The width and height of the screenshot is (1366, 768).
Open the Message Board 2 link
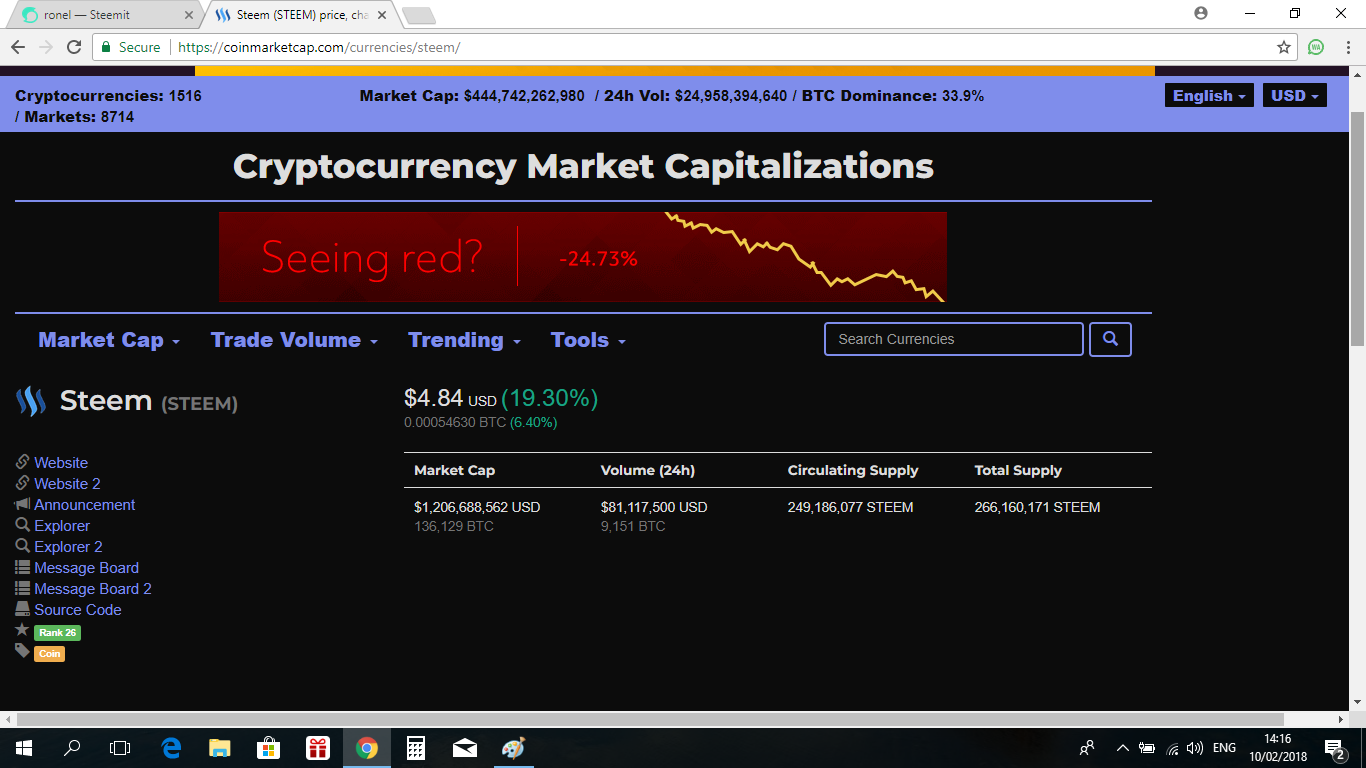tap(93, 589)
